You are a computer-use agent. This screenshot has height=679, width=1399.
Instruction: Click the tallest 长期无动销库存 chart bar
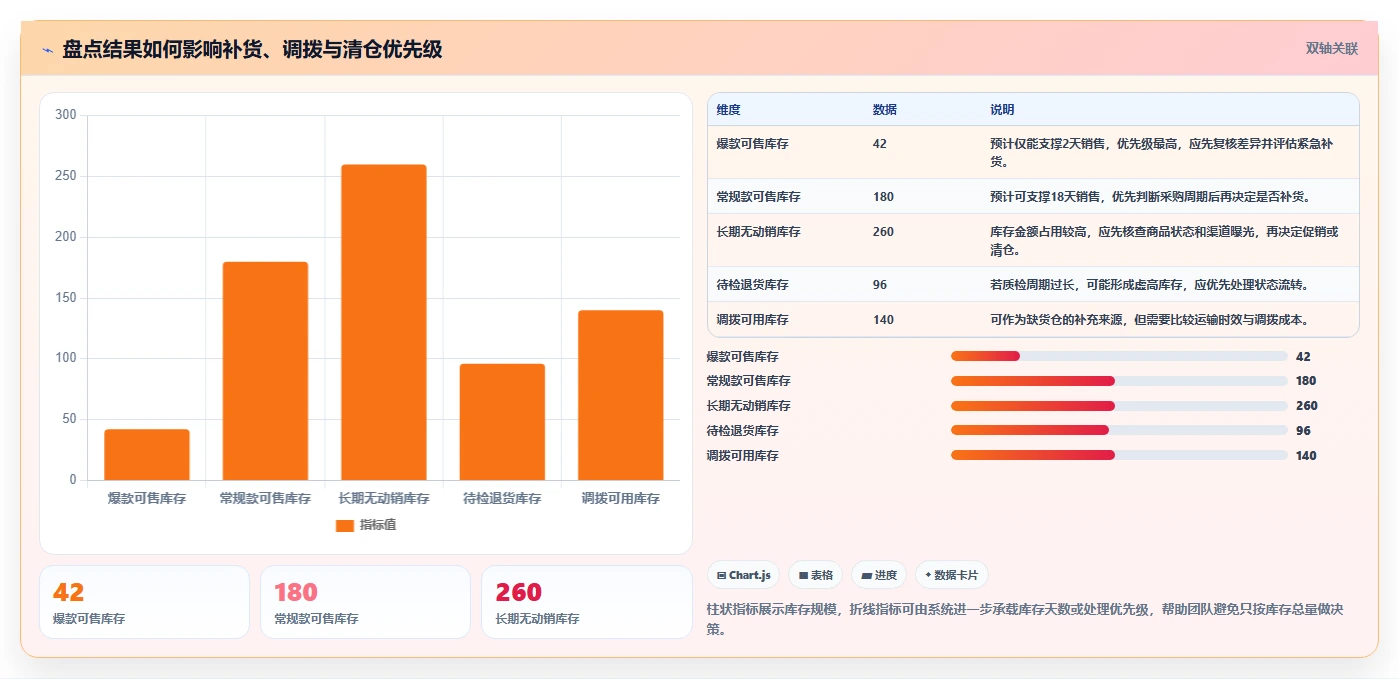coord(383,322)
